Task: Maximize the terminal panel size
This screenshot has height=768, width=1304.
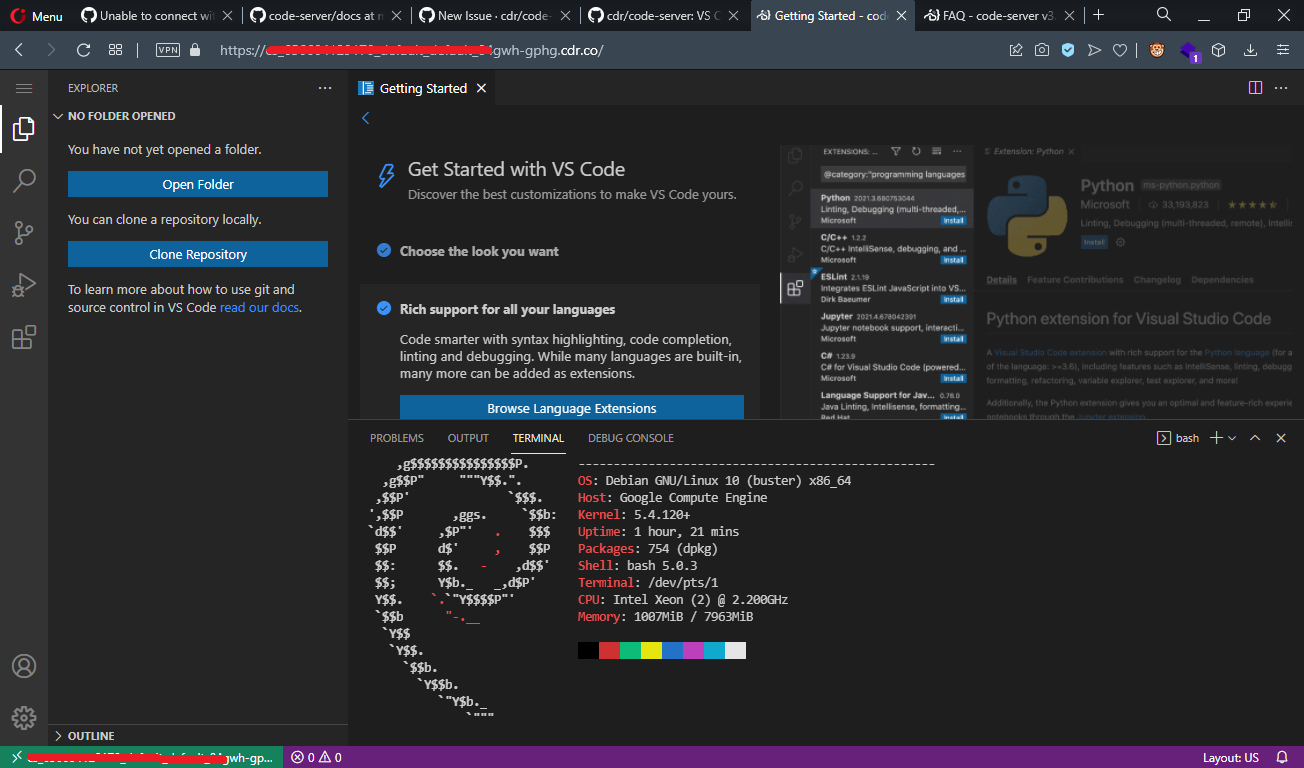Action: 1255,438
